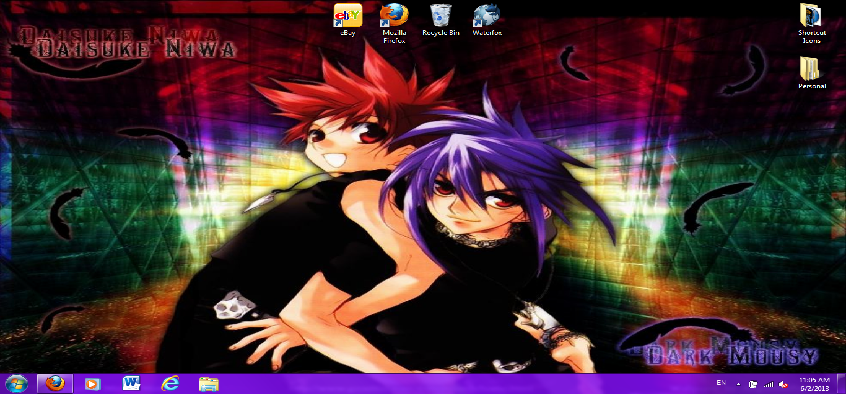Open the muted volume speaker icon
849x395 pixels.
(783, 384)
